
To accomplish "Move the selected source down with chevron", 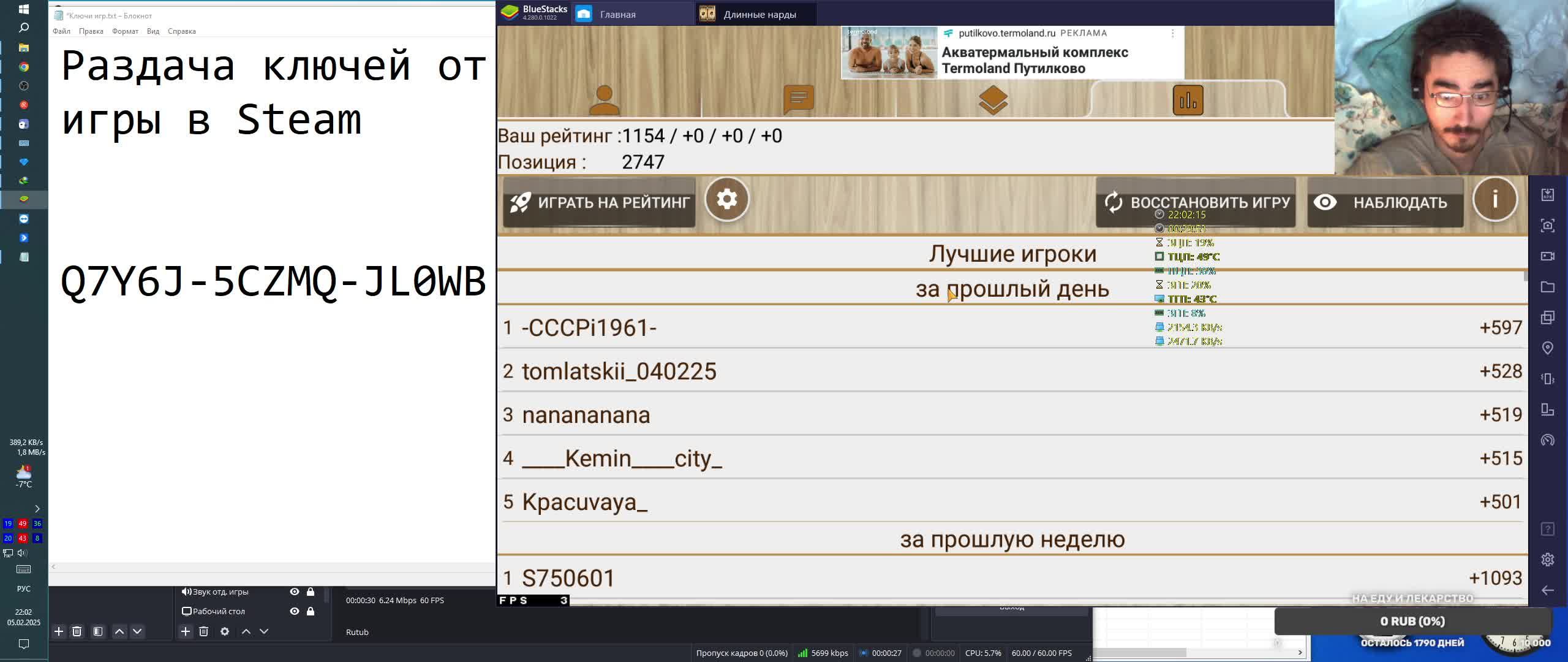I will point(264,631).
